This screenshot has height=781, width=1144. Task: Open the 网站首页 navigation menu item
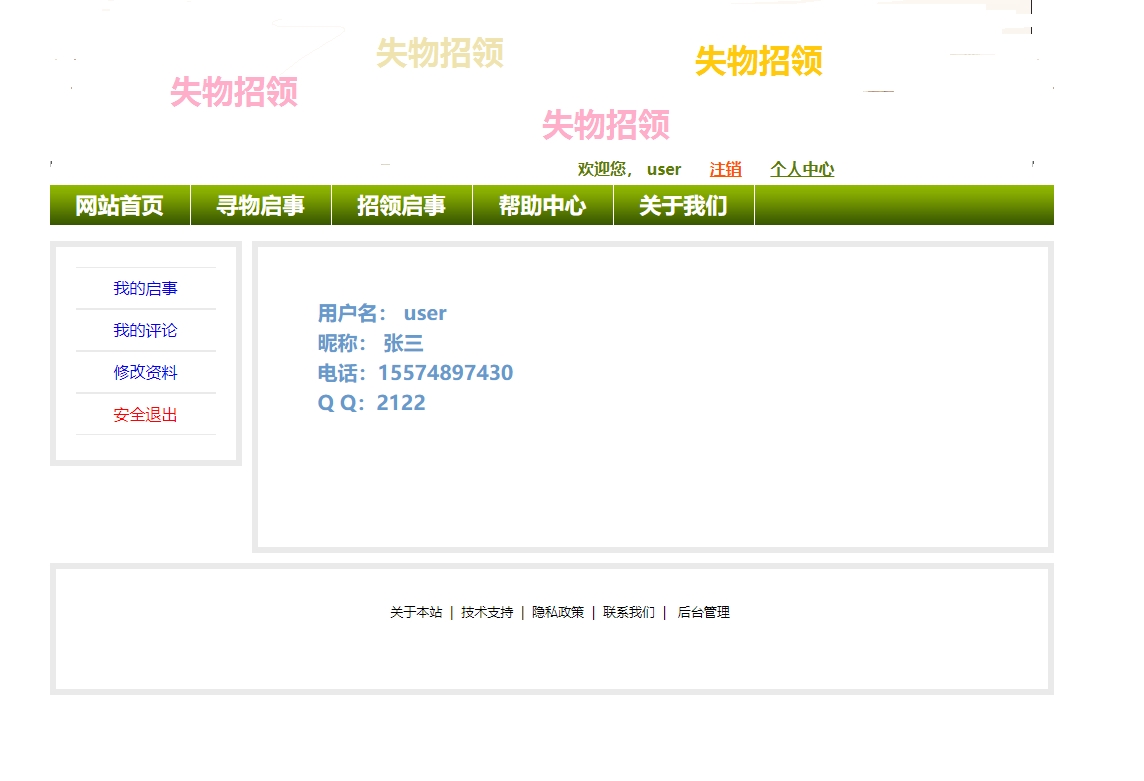118,204
